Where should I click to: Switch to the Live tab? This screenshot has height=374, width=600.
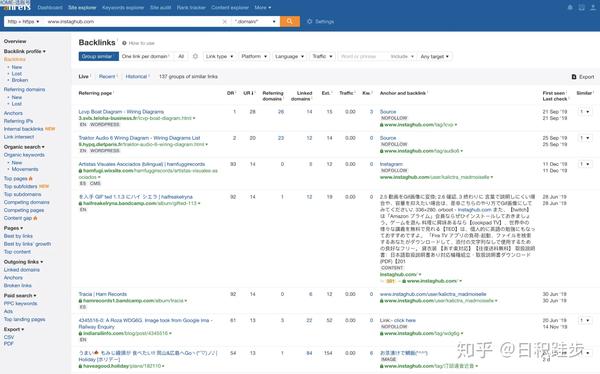click(84, 77)
